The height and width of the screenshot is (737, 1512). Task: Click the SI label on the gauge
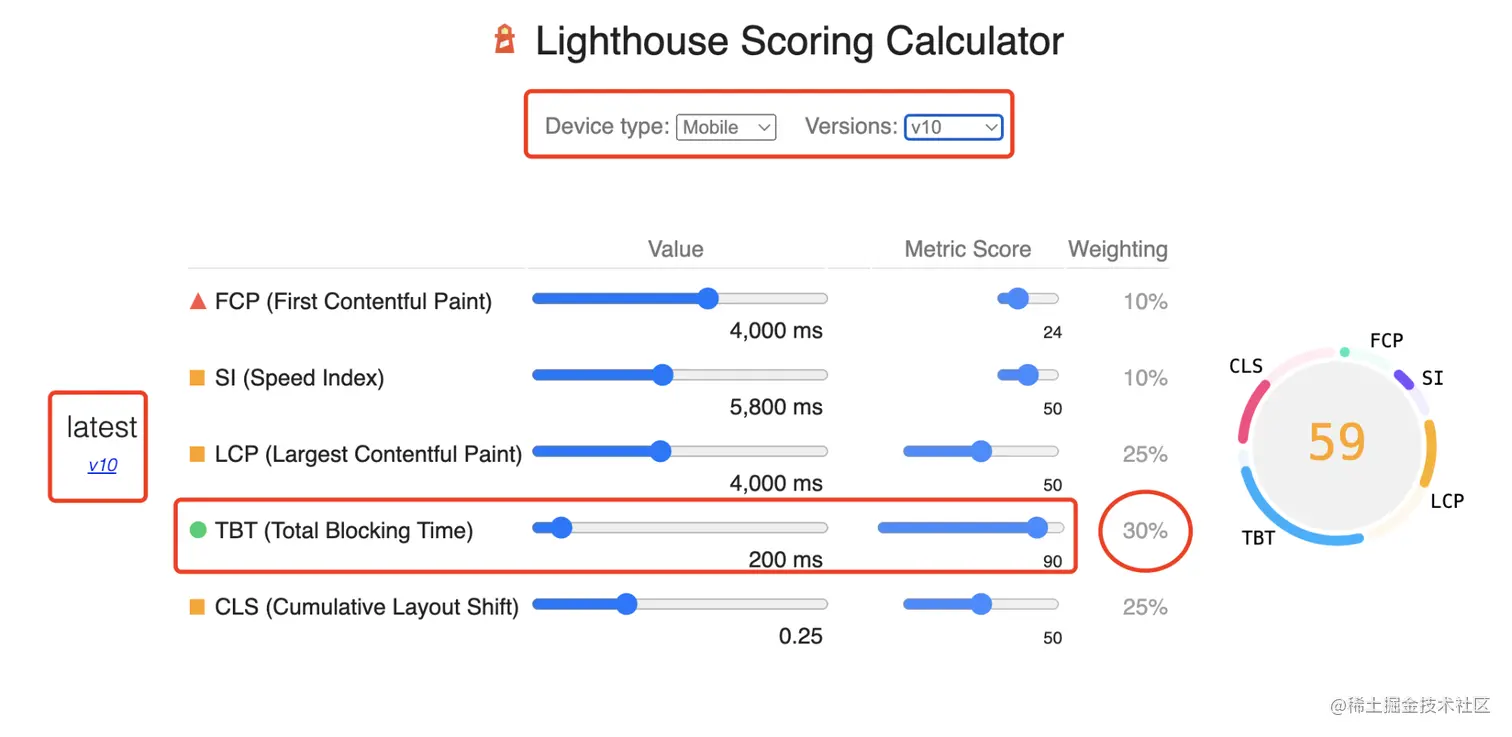point(1433,378)
